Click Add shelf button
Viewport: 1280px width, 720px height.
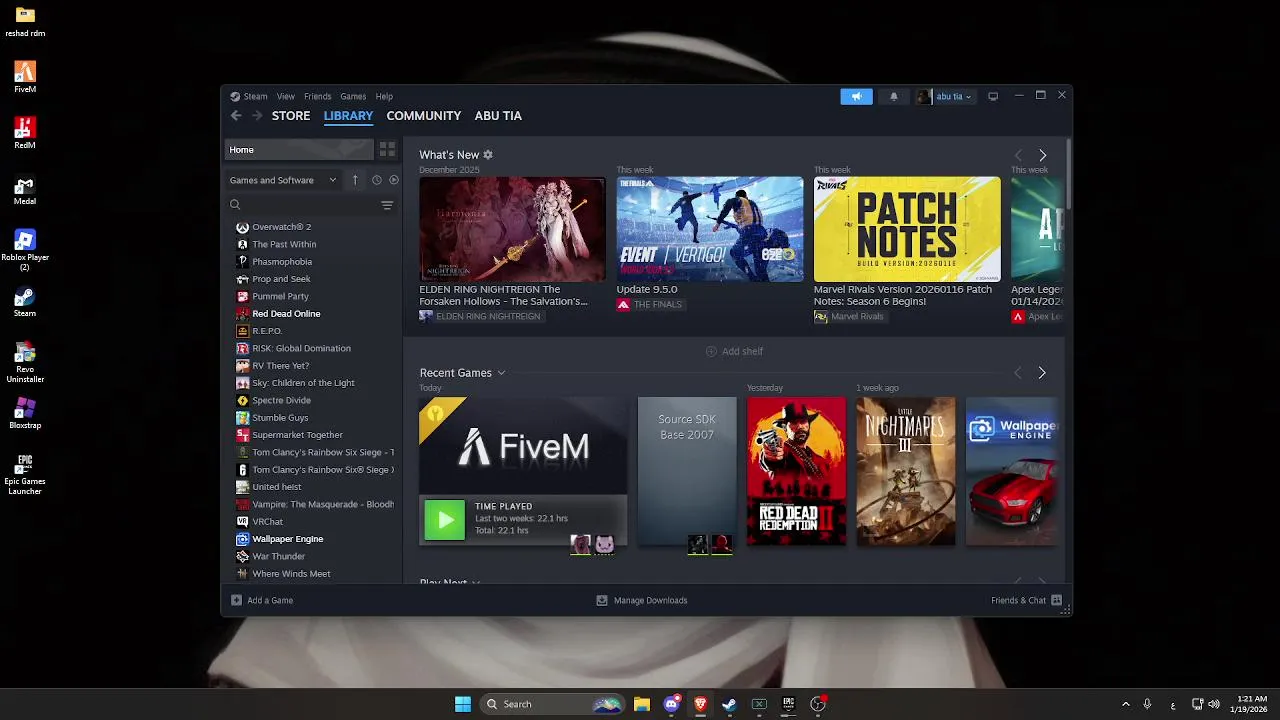pyautogui.click(x=734, y=351)
